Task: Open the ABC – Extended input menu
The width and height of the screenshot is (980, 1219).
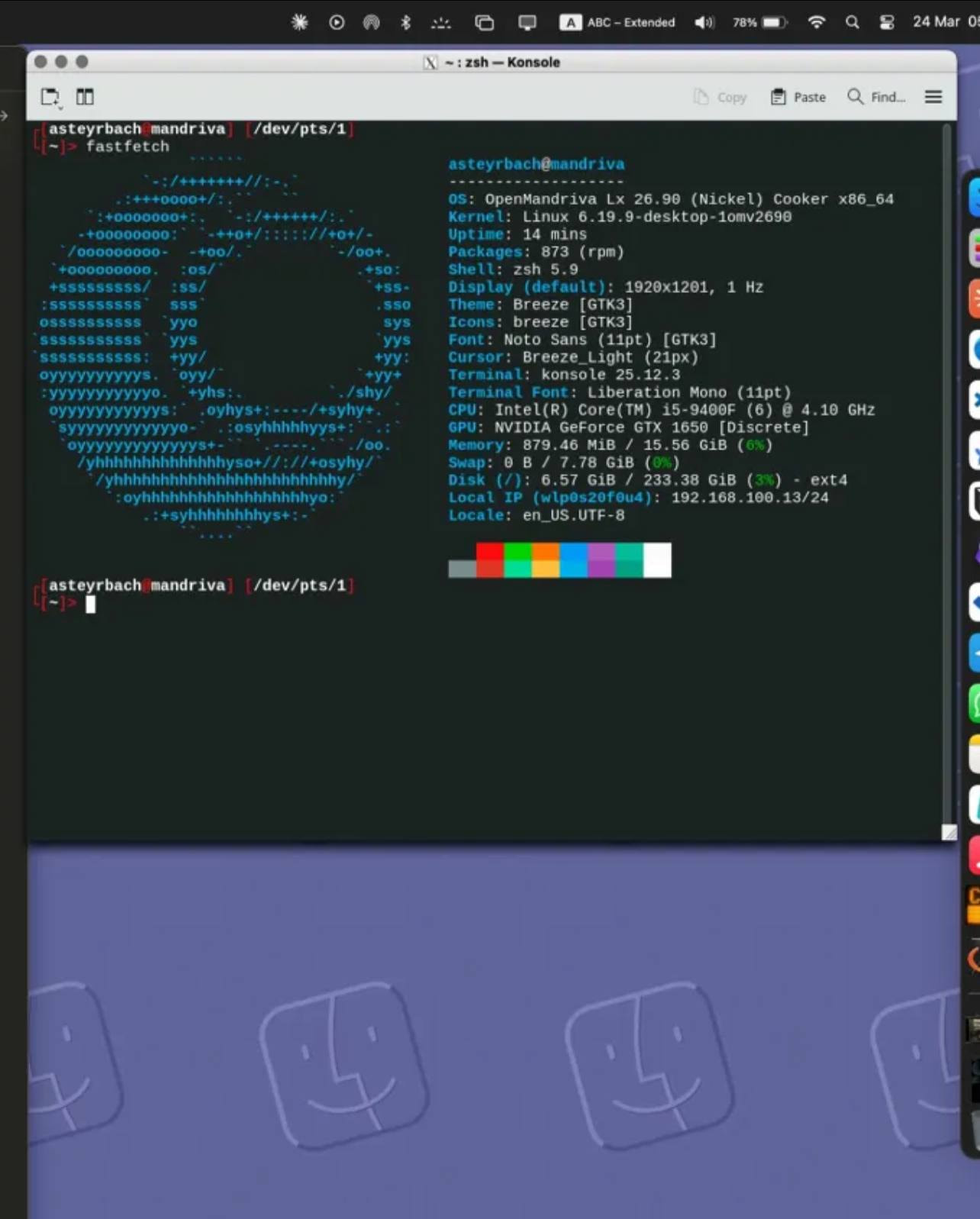Action: pos(617,22)
